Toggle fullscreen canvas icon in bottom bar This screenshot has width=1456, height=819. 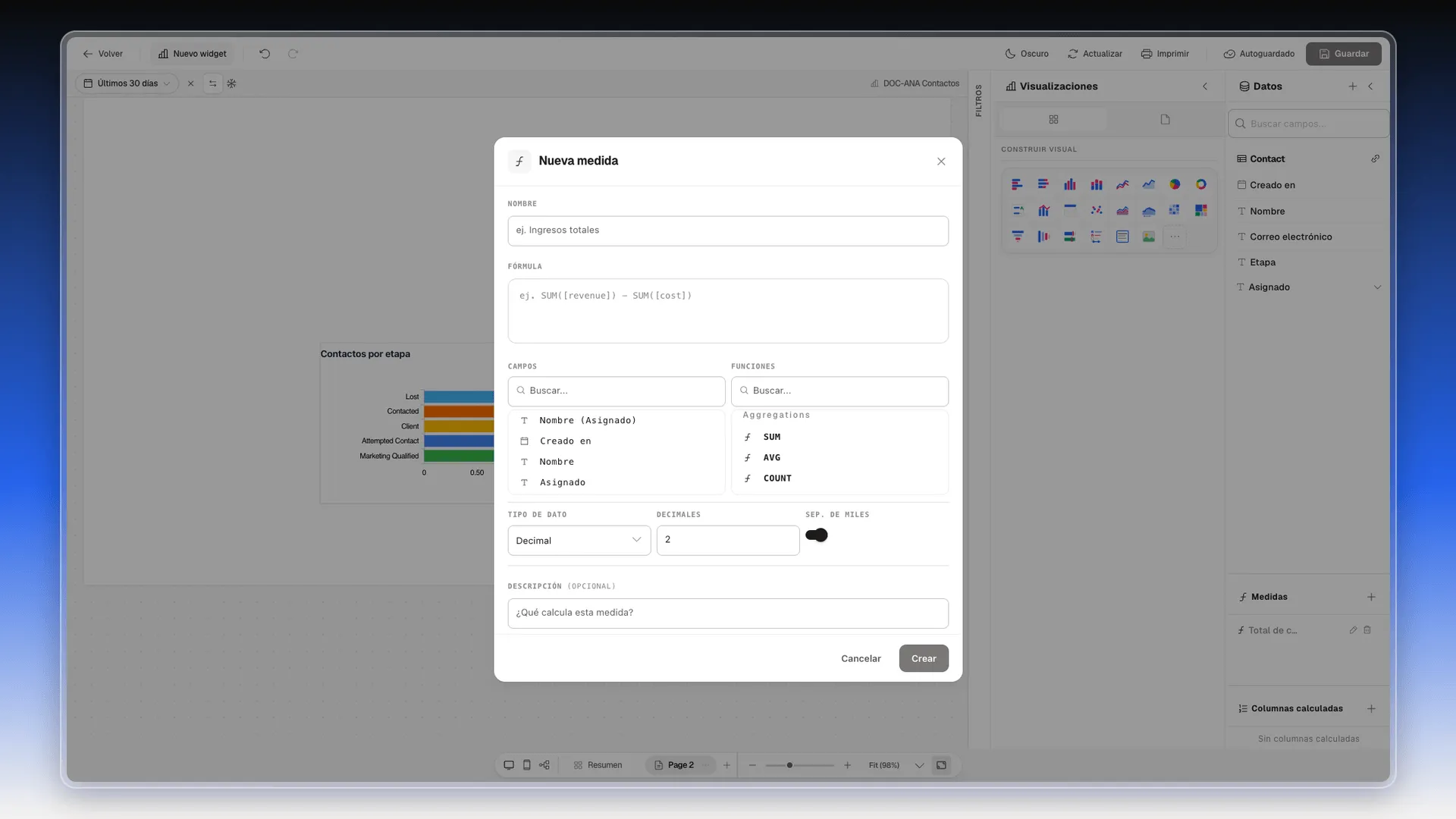pos(941,765)
